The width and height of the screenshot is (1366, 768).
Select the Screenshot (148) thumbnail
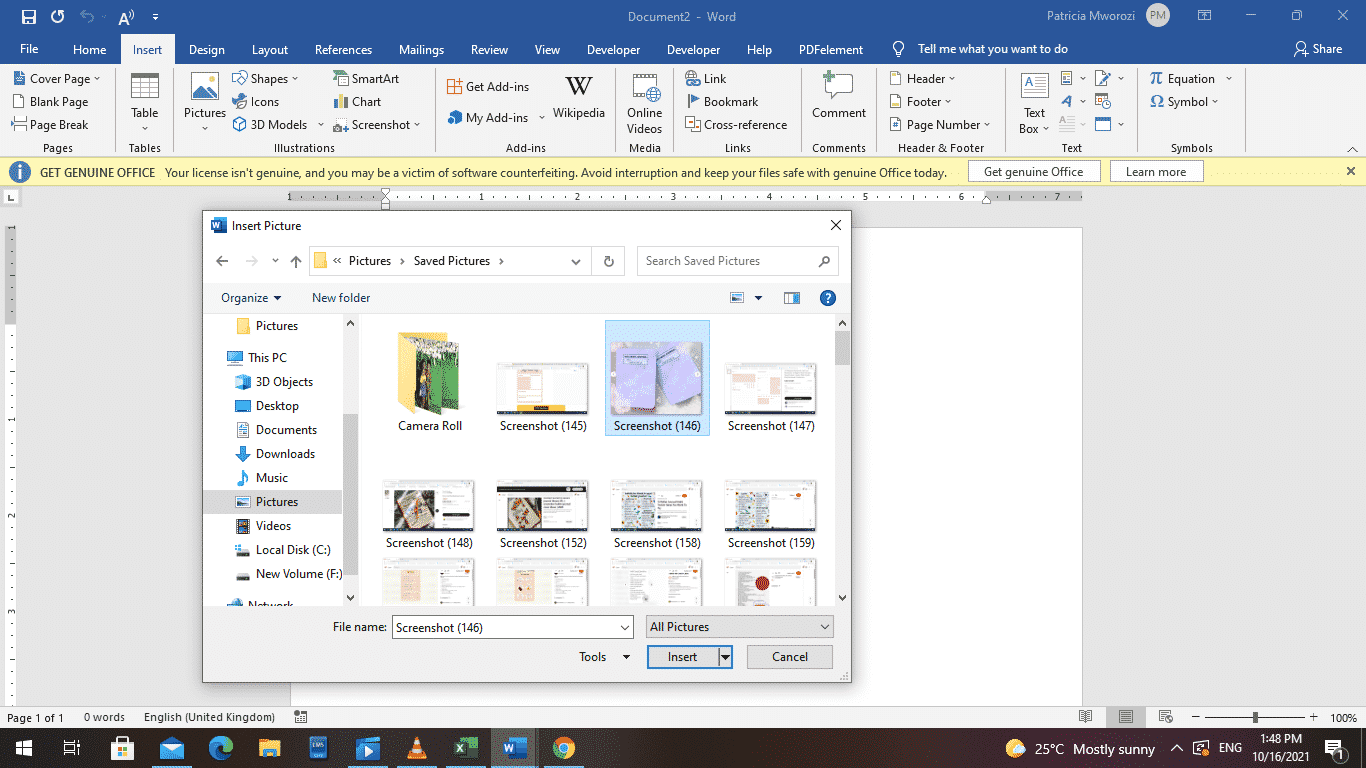pyautogui.click(x=428, y=505)
